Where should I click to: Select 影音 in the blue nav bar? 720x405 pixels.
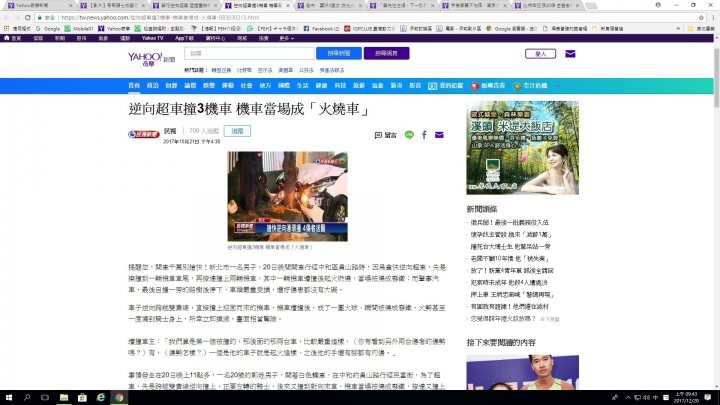[x=415, y=86]
